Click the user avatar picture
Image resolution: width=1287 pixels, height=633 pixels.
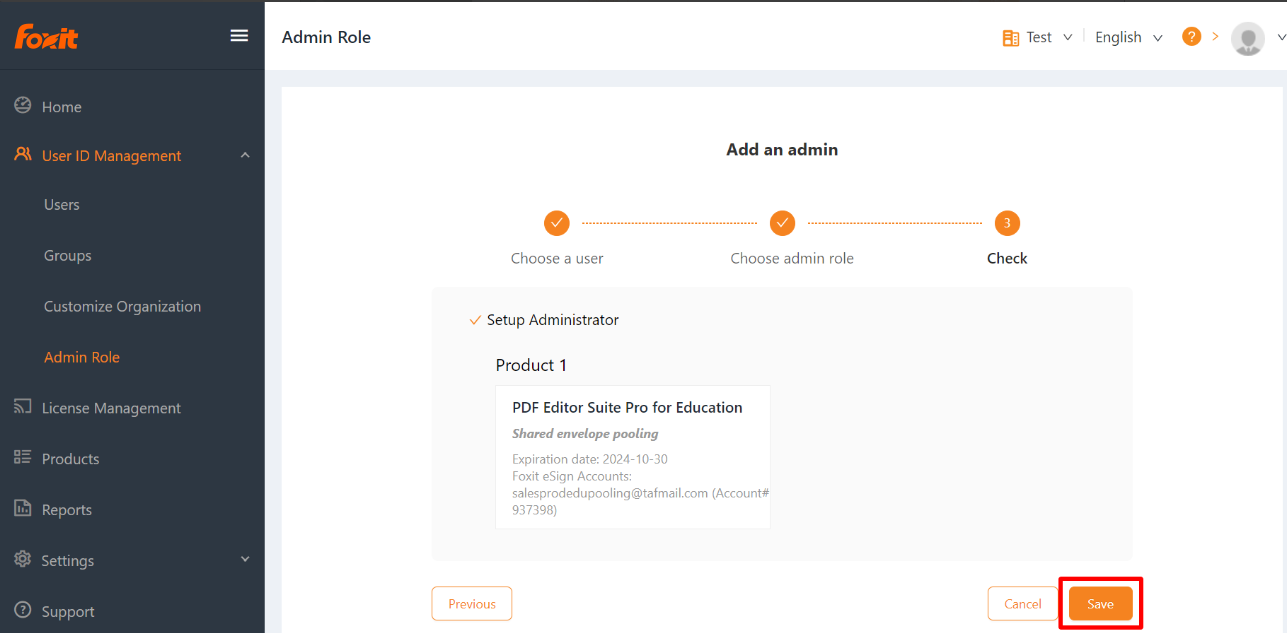click(1248, 38)
